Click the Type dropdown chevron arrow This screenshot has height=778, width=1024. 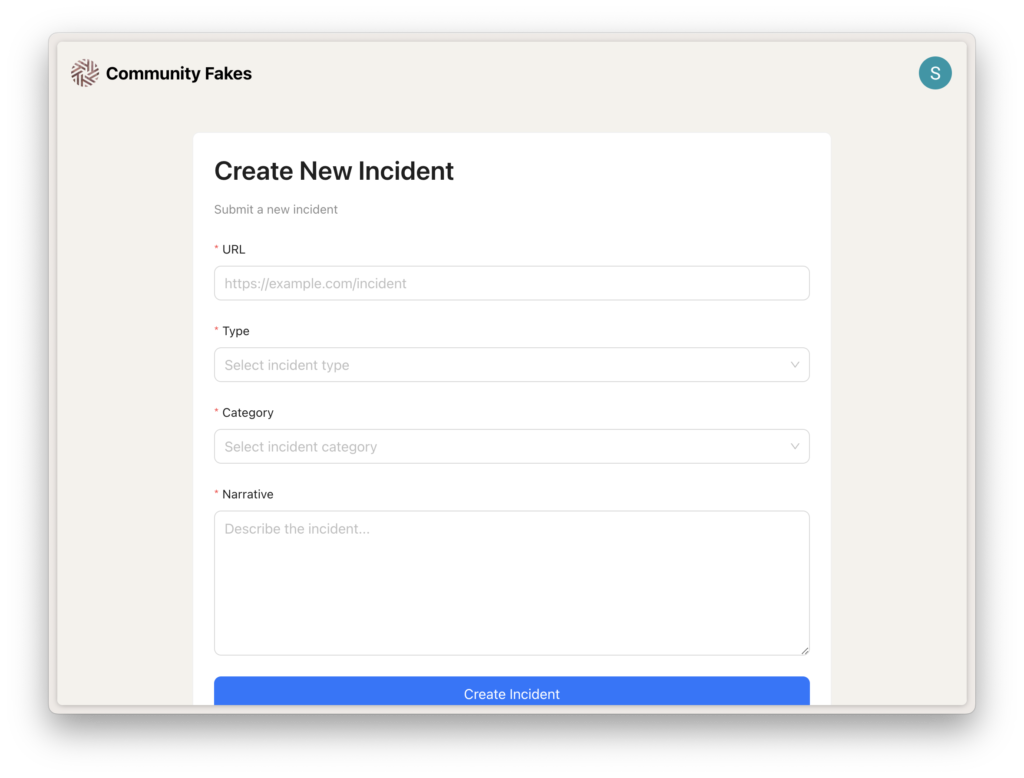[x=795, y=365]
